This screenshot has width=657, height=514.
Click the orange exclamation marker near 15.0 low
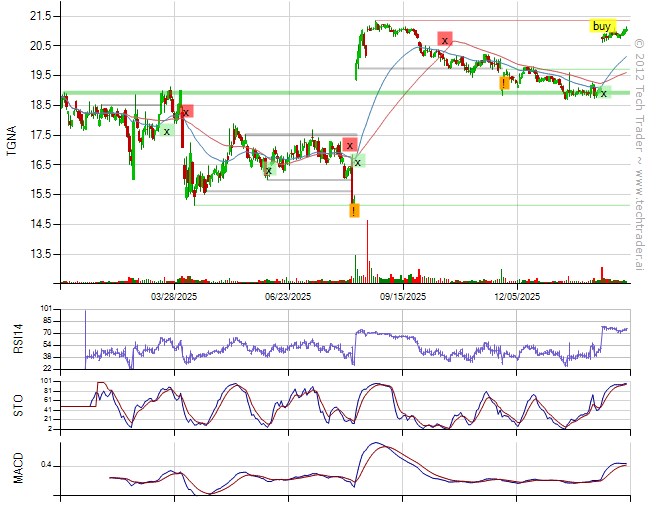pos(354,210)
